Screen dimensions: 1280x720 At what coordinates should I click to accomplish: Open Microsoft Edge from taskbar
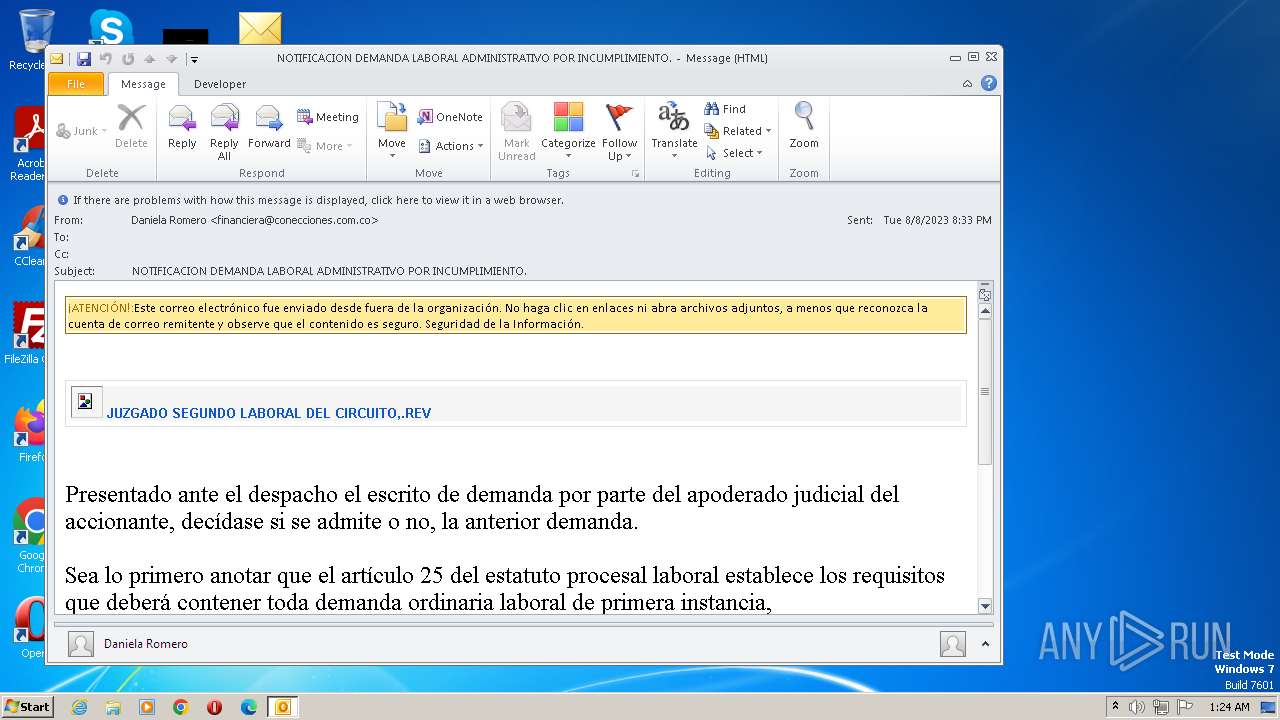(x=248, y=707)
